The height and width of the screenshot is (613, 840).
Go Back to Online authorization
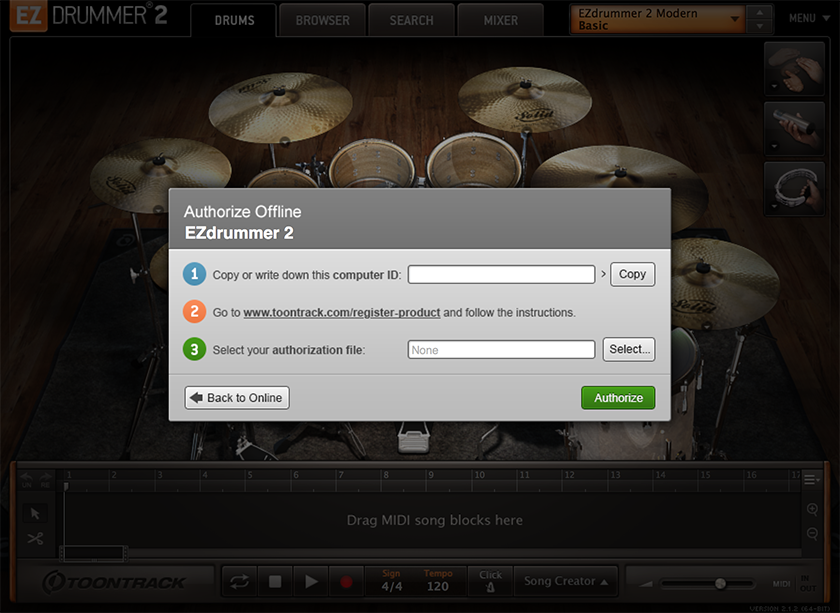click(x=237, y=398)
